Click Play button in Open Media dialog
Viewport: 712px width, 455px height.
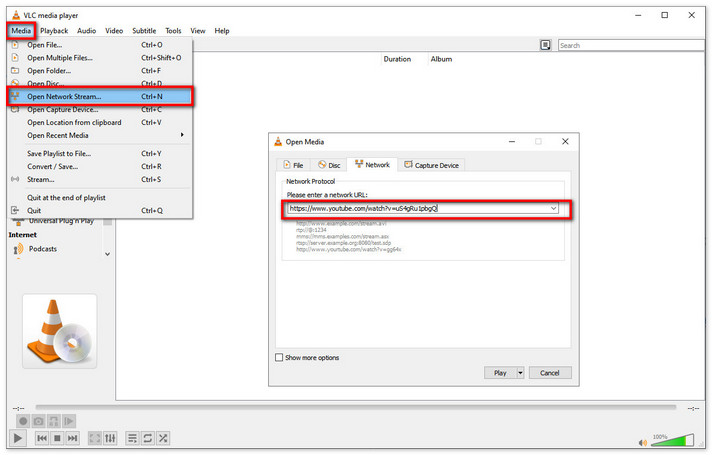click(x=500, y=373)
